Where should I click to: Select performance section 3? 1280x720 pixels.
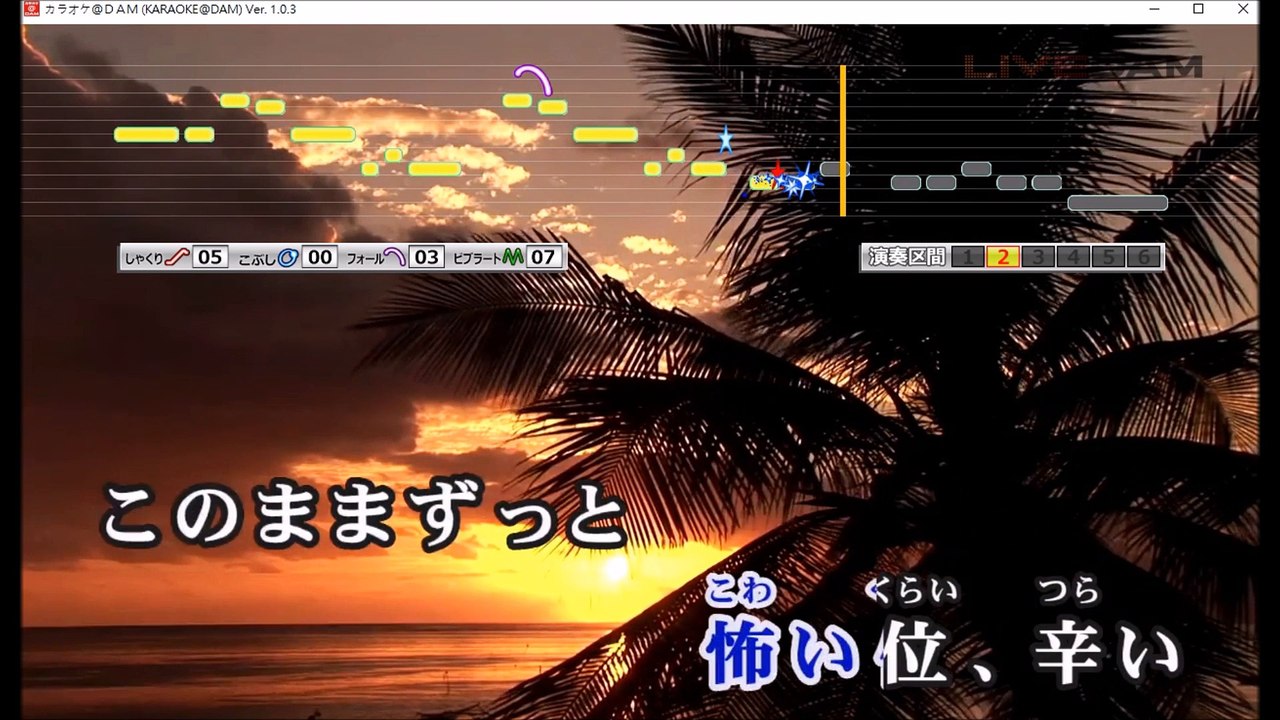1038,257
